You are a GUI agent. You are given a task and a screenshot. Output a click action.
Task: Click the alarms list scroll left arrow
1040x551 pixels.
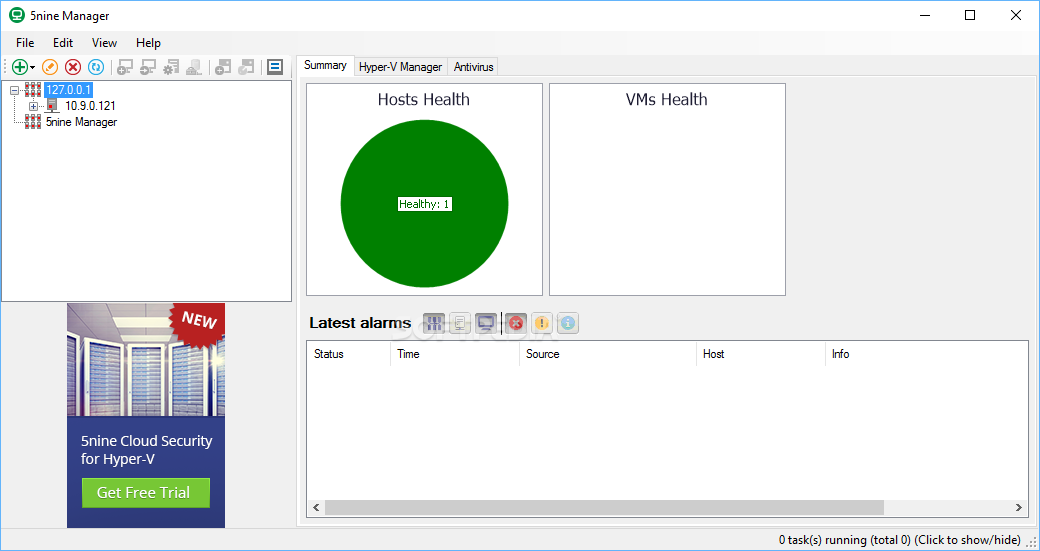tap(316, 507)
